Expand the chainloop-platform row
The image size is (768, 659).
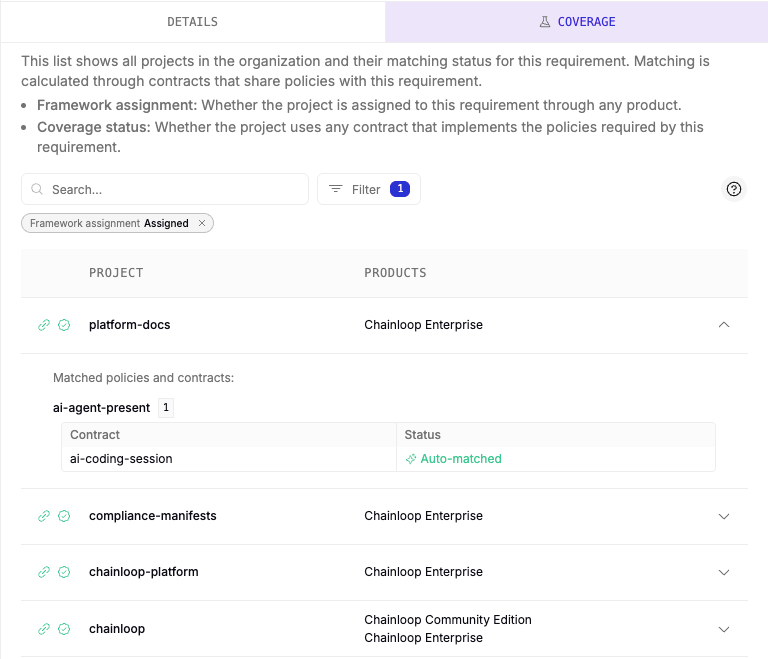point(724,572)
